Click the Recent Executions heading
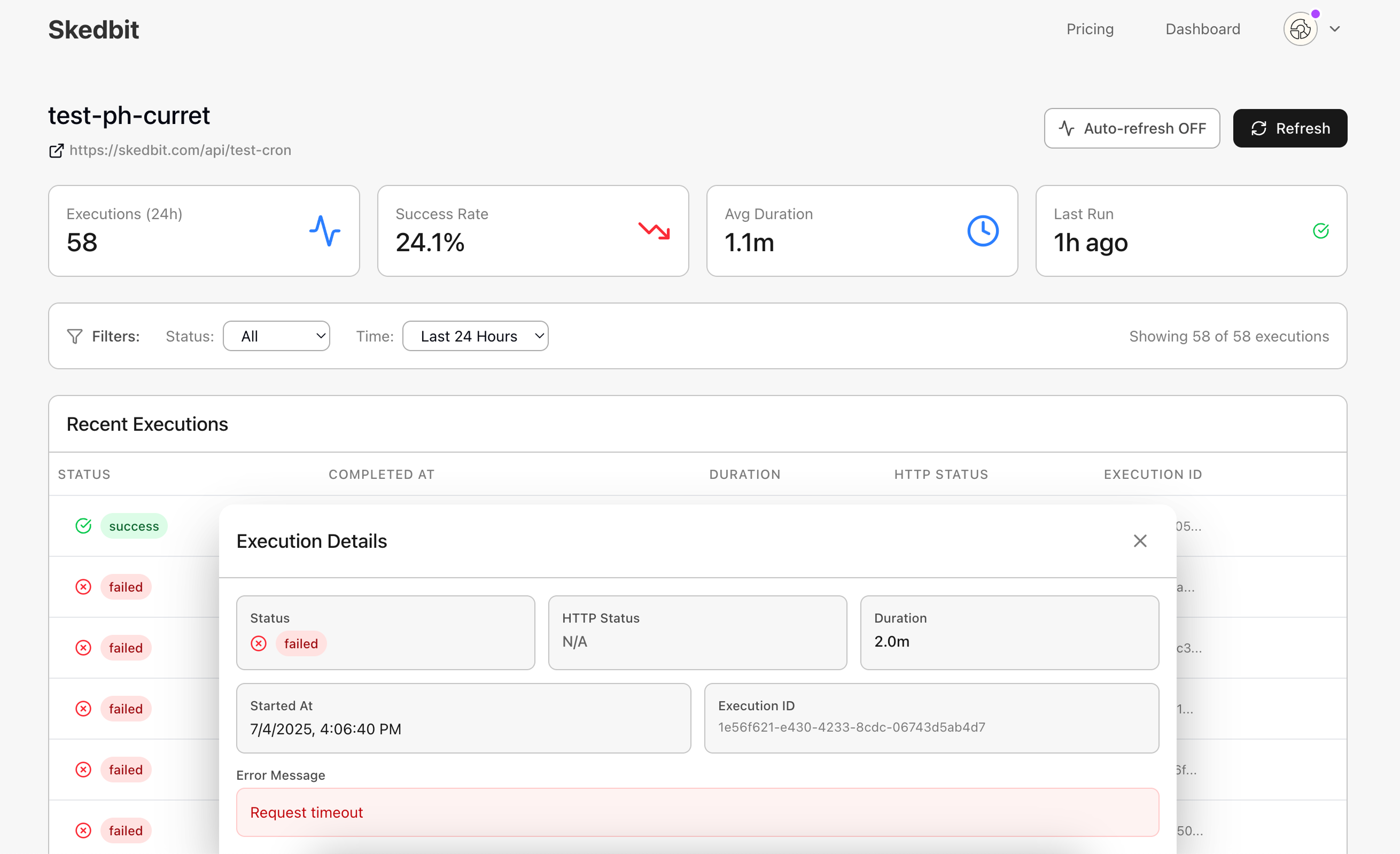Viewport: 1400px width, 854px height. (147, 424)
